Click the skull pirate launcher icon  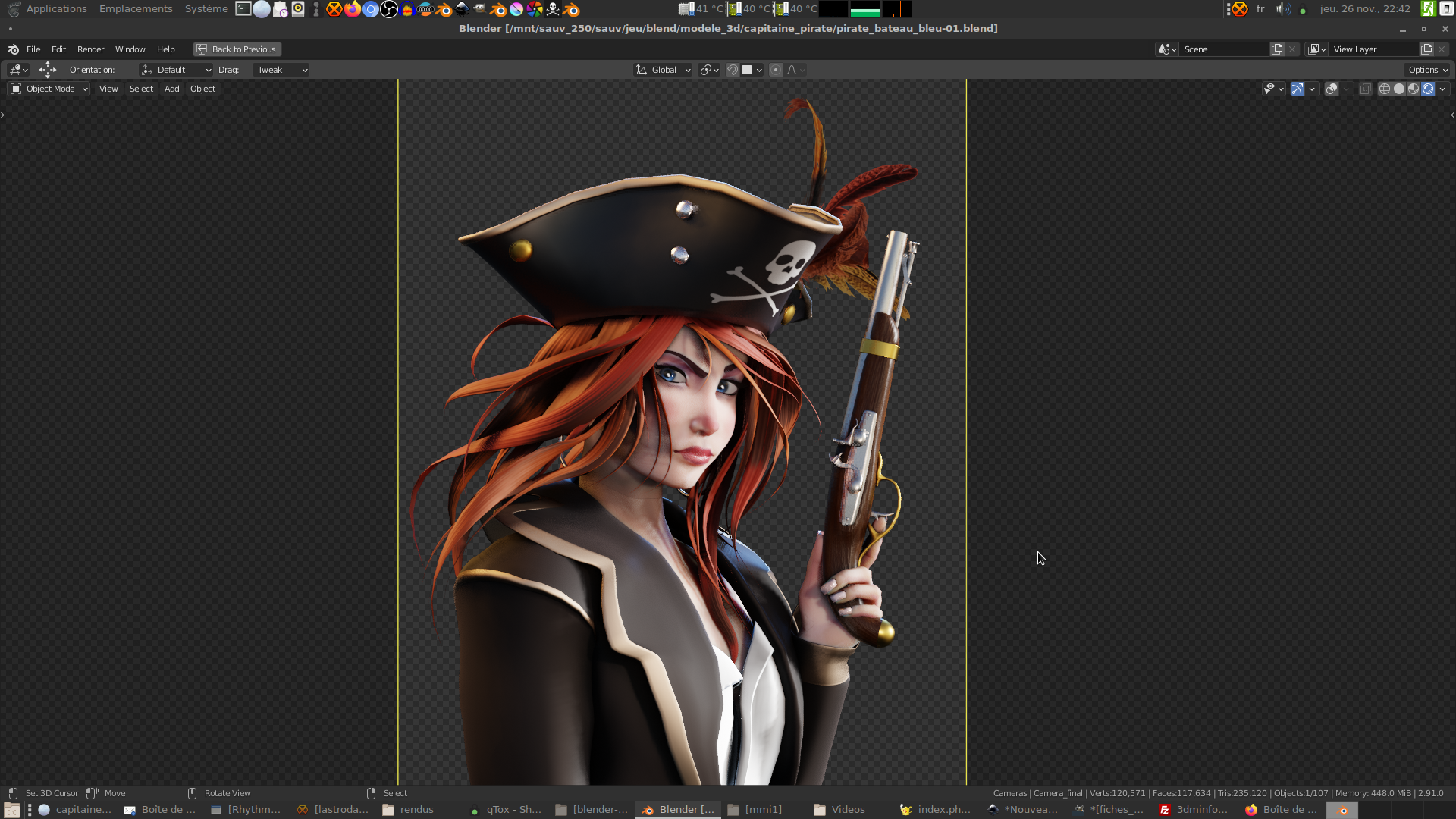(553, 9)
